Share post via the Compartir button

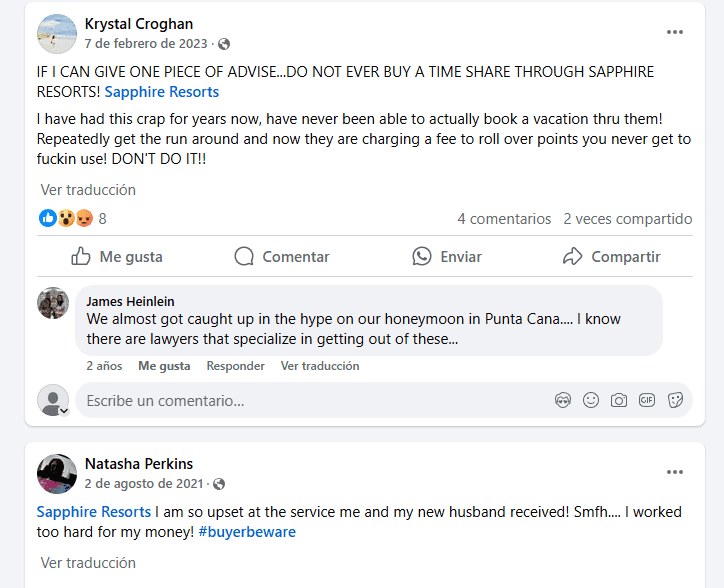tap(611, 257)
